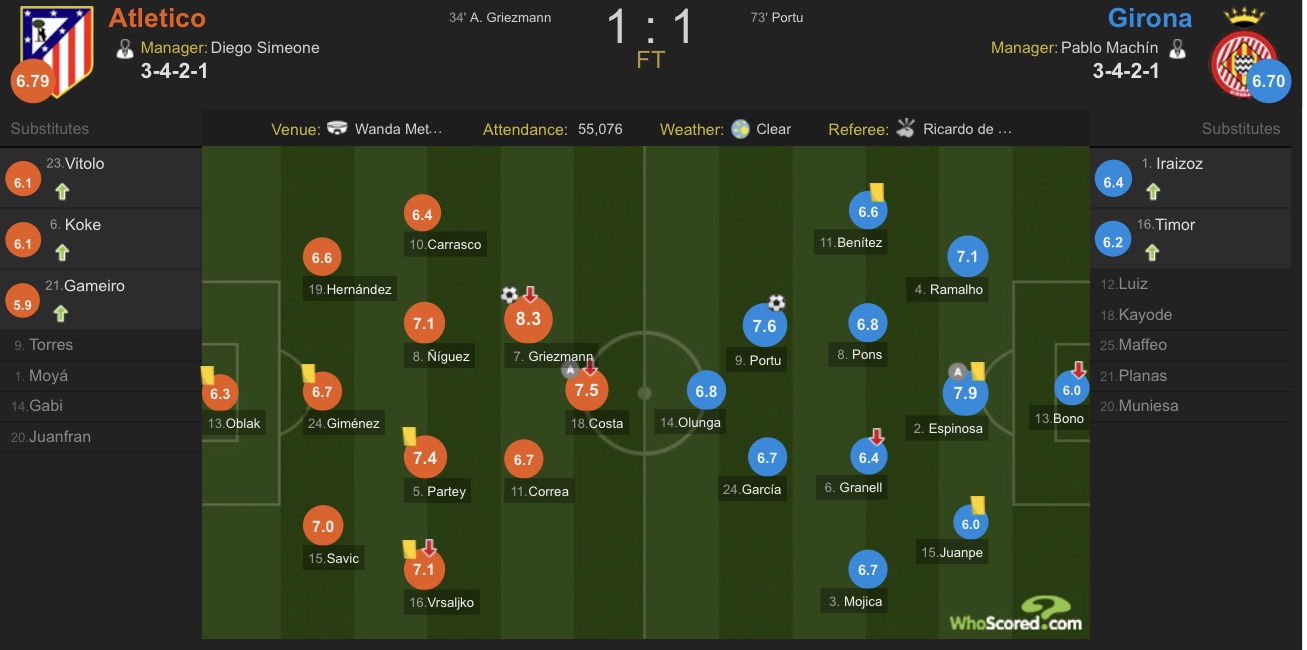Click the WhoScored.com logo
Image resolution: width=1307 pixels, height=650 pixels.
point(1016,614)
